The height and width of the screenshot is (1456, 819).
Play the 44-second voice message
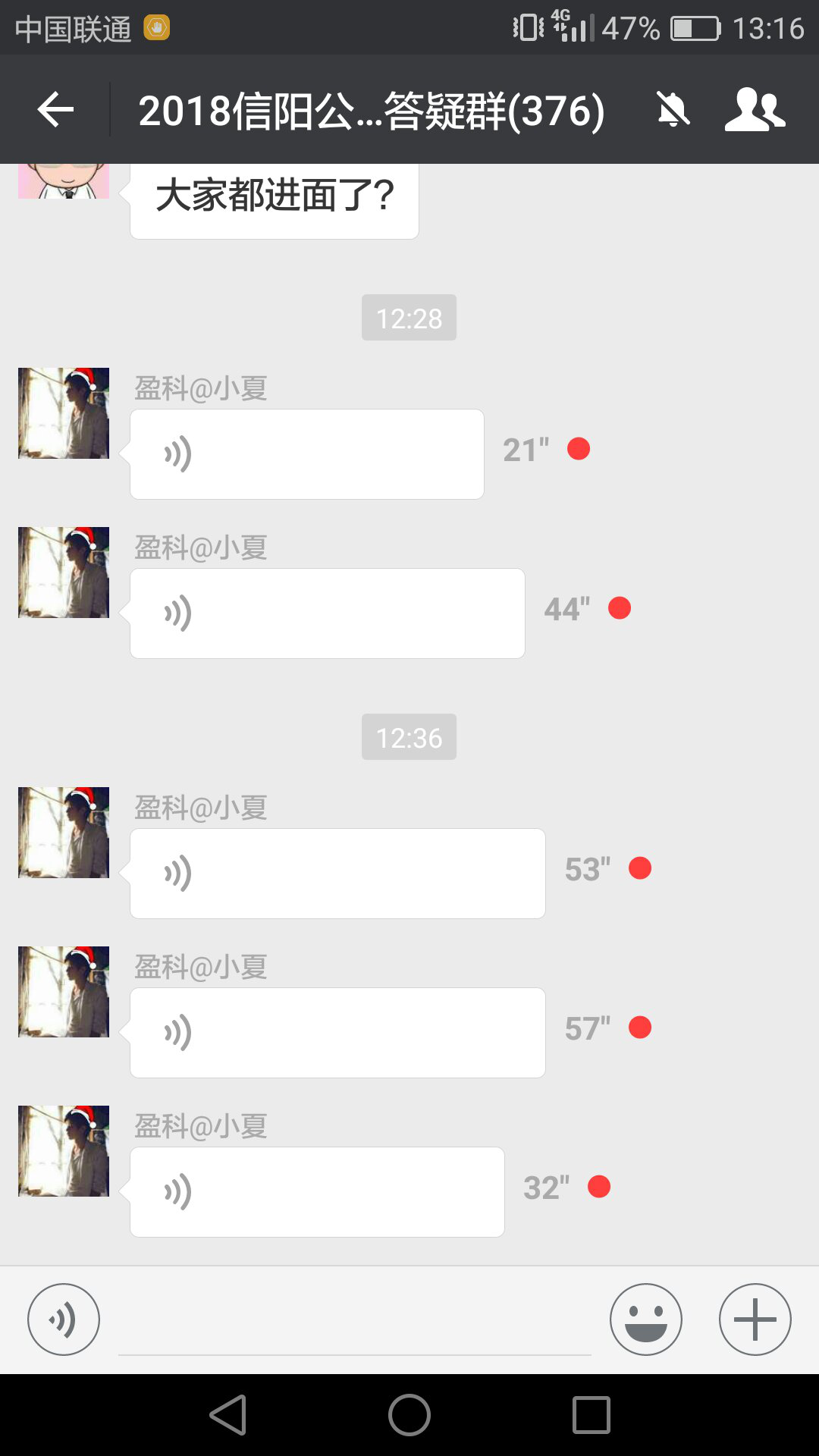pos(327,613)
